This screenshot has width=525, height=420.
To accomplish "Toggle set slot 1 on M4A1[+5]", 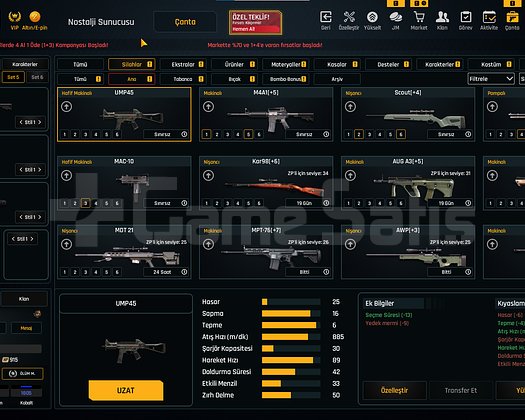I will coord(206,134).
